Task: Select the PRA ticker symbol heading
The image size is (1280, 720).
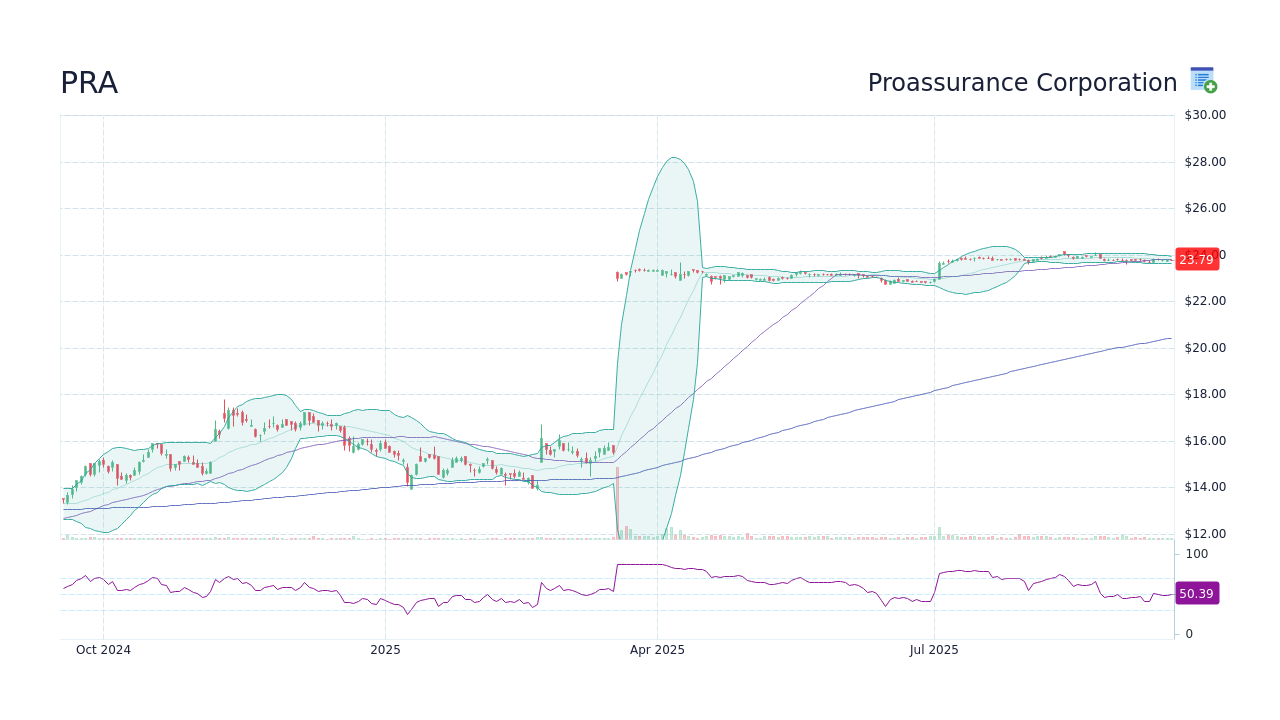Action: (89, 83)
